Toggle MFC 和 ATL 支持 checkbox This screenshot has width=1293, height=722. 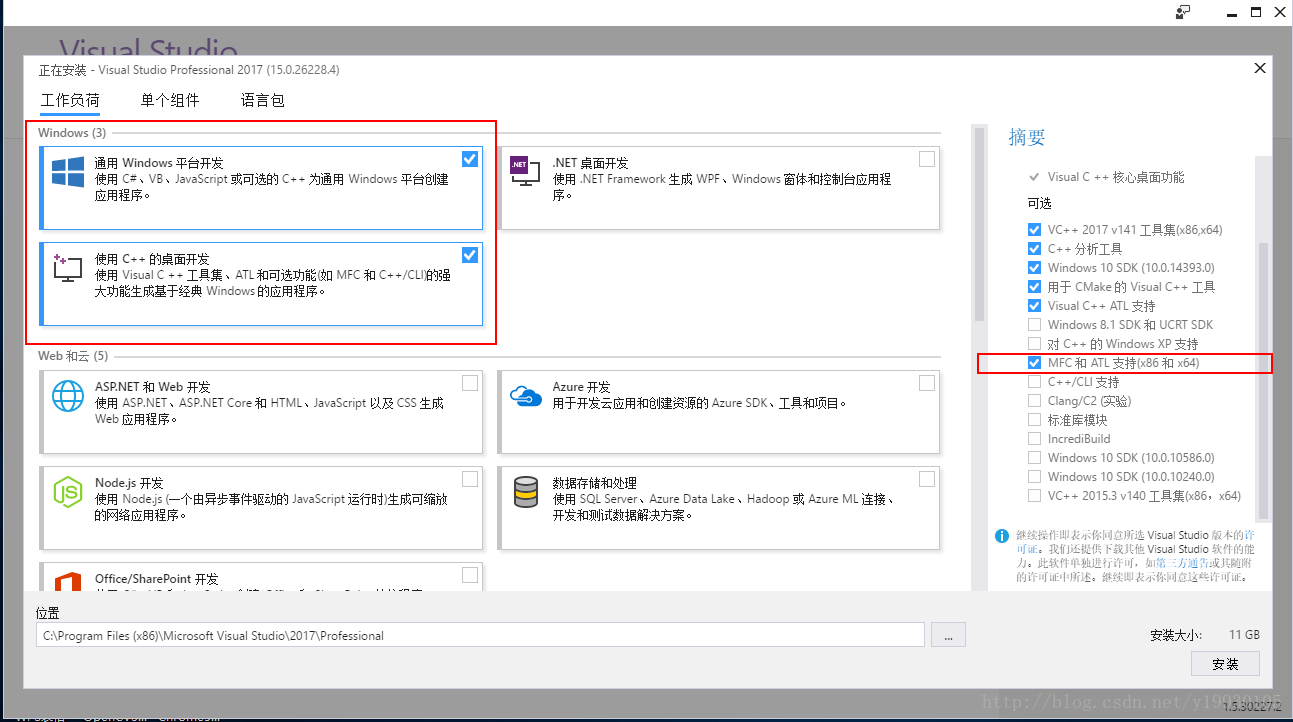[1035, 363]
